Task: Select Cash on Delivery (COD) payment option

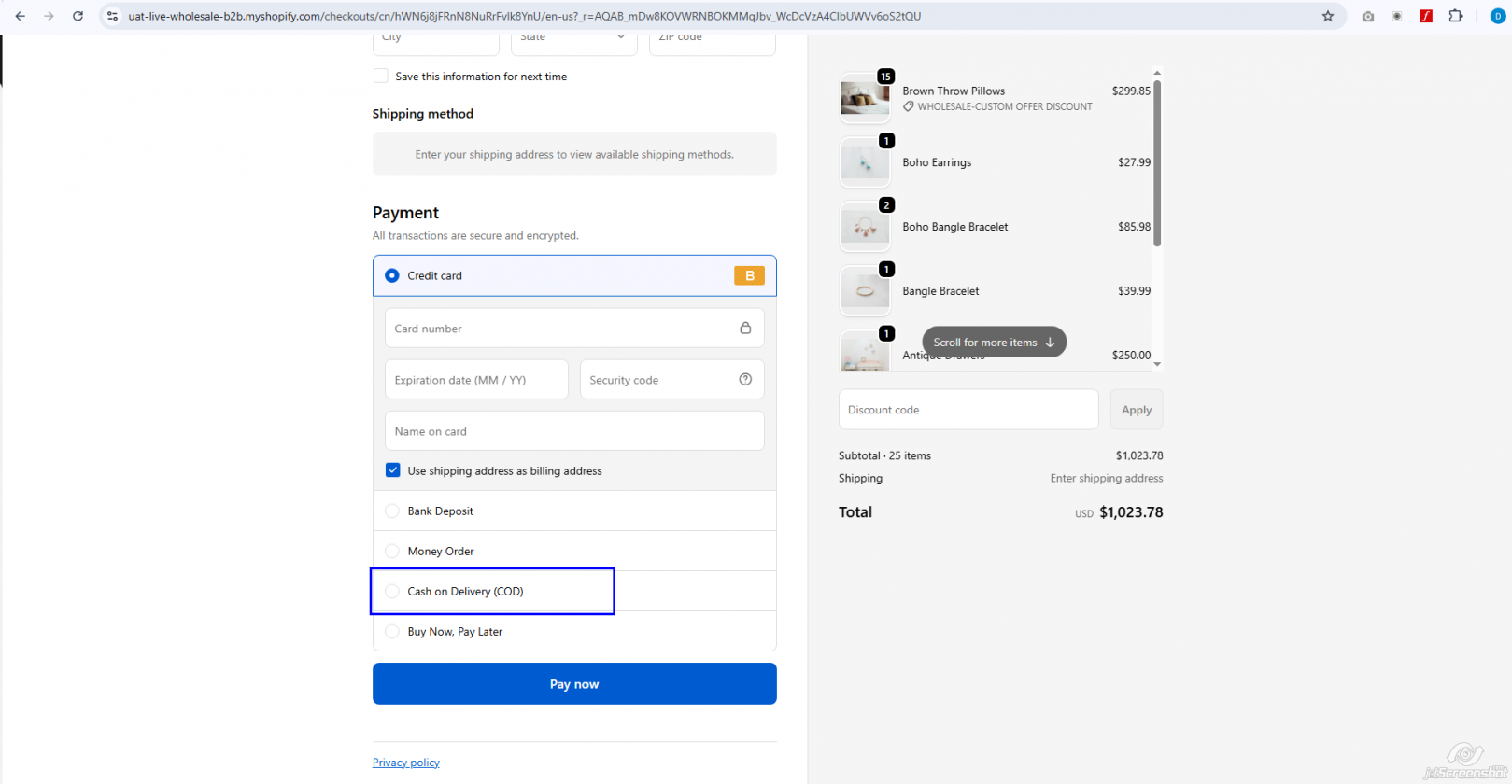Action: click(x=392, y=591)
